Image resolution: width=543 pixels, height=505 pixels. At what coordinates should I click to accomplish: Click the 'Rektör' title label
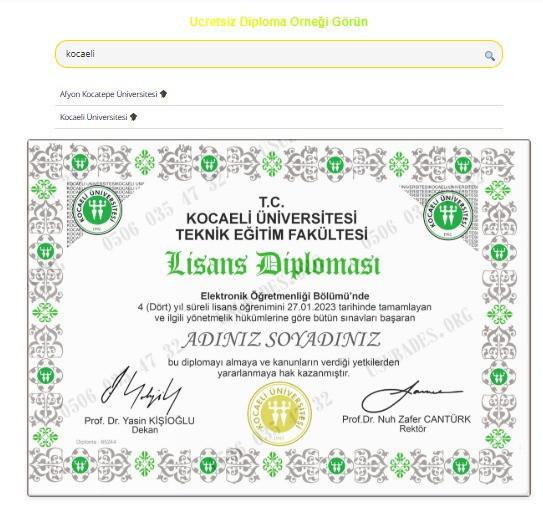point(412,429)
